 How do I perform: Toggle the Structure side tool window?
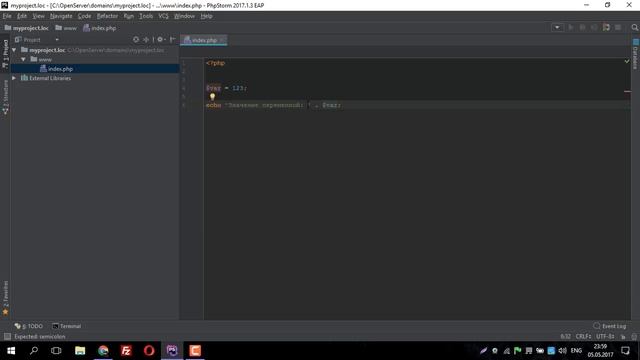(5, 97)
